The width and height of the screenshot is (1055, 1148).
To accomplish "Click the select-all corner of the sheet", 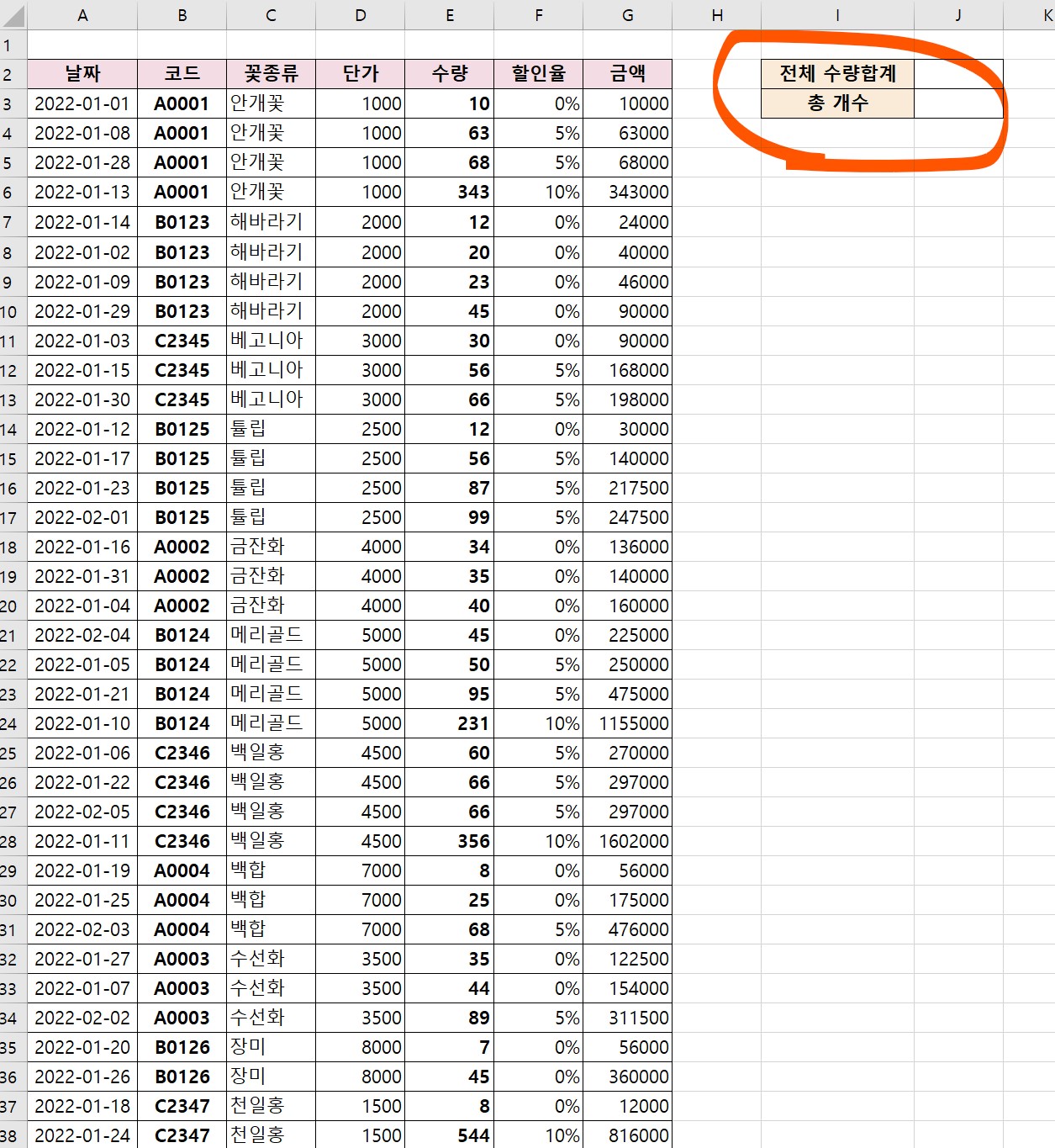I will tap(13, 15).
